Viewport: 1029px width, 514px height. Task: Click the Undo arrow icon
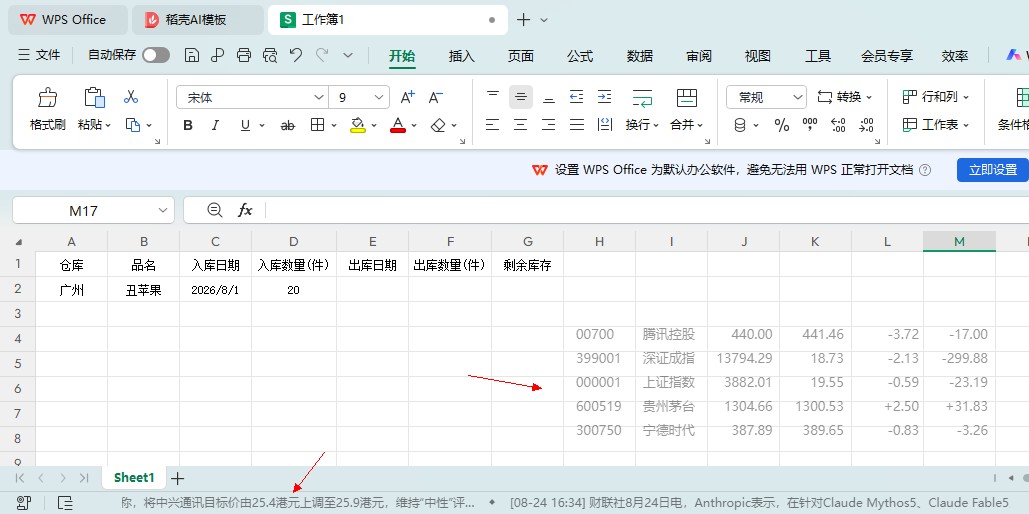(296, 55)
